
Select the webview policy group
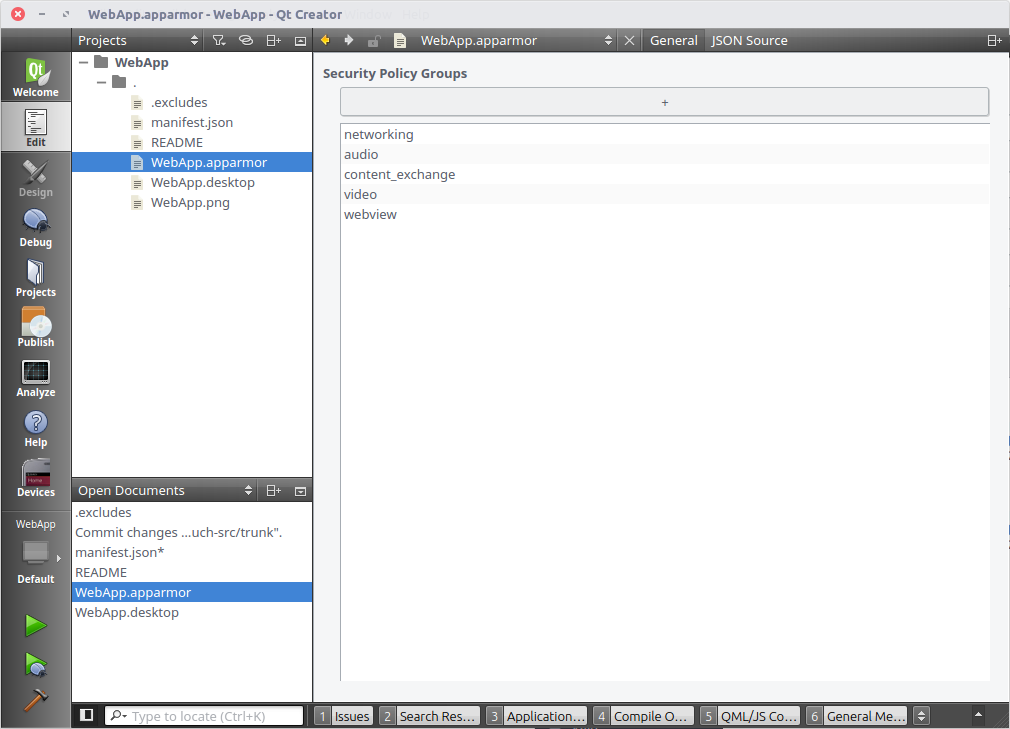[665, 214]
